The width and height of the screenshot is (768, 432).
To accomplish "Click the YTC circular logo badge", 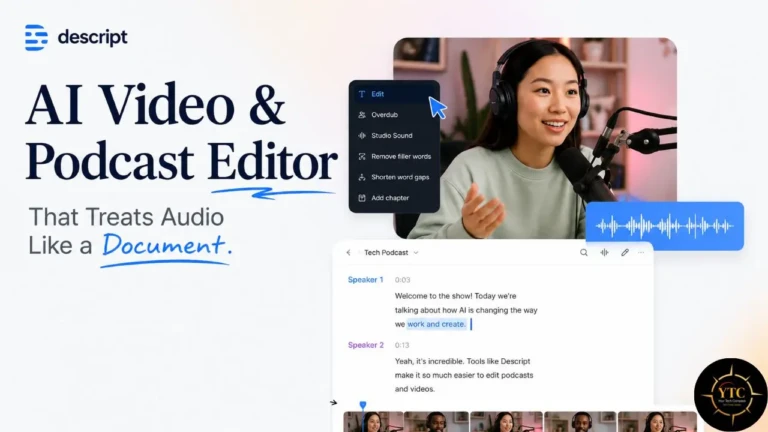I will coord(730,394).
